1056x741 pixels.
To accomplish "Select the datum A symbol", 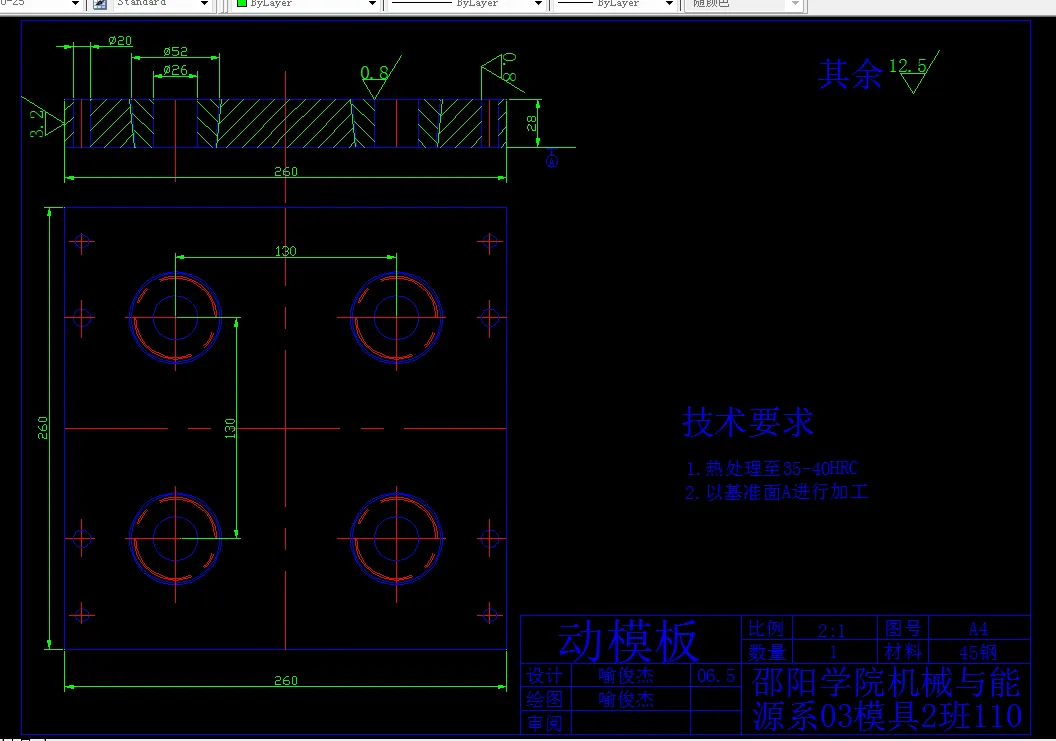I will (552, 161).
